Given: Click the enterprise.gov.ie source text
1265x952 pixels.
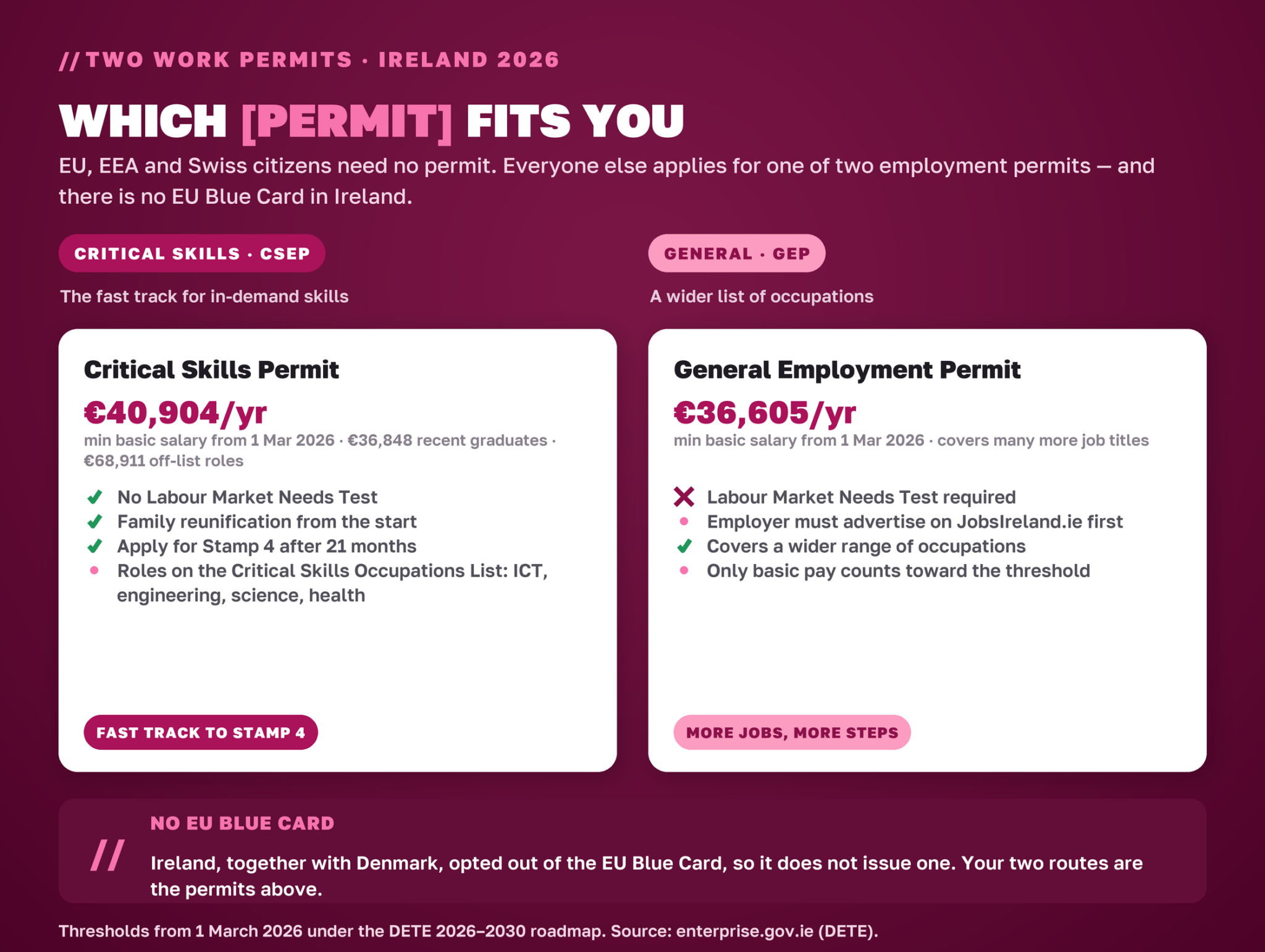Looking at the screenshot, I should (744, 931).
